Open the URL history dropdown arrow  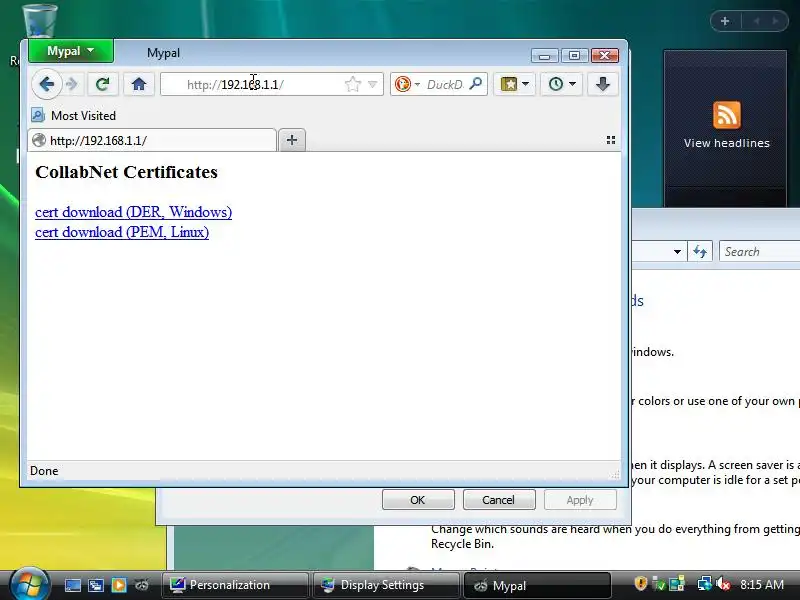[x=372, y=84]
